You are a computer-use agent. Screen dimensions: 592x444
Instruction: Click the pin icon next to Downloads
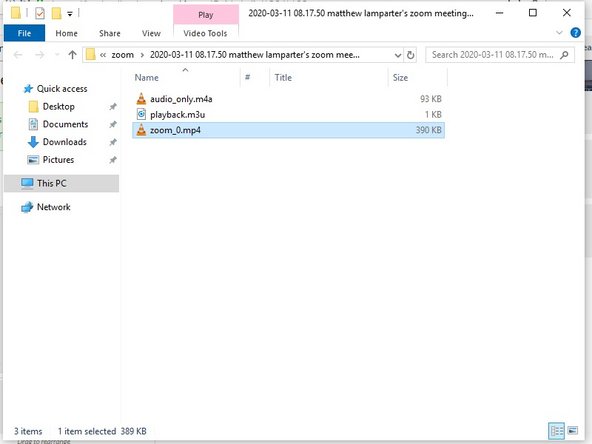[113, 142]
